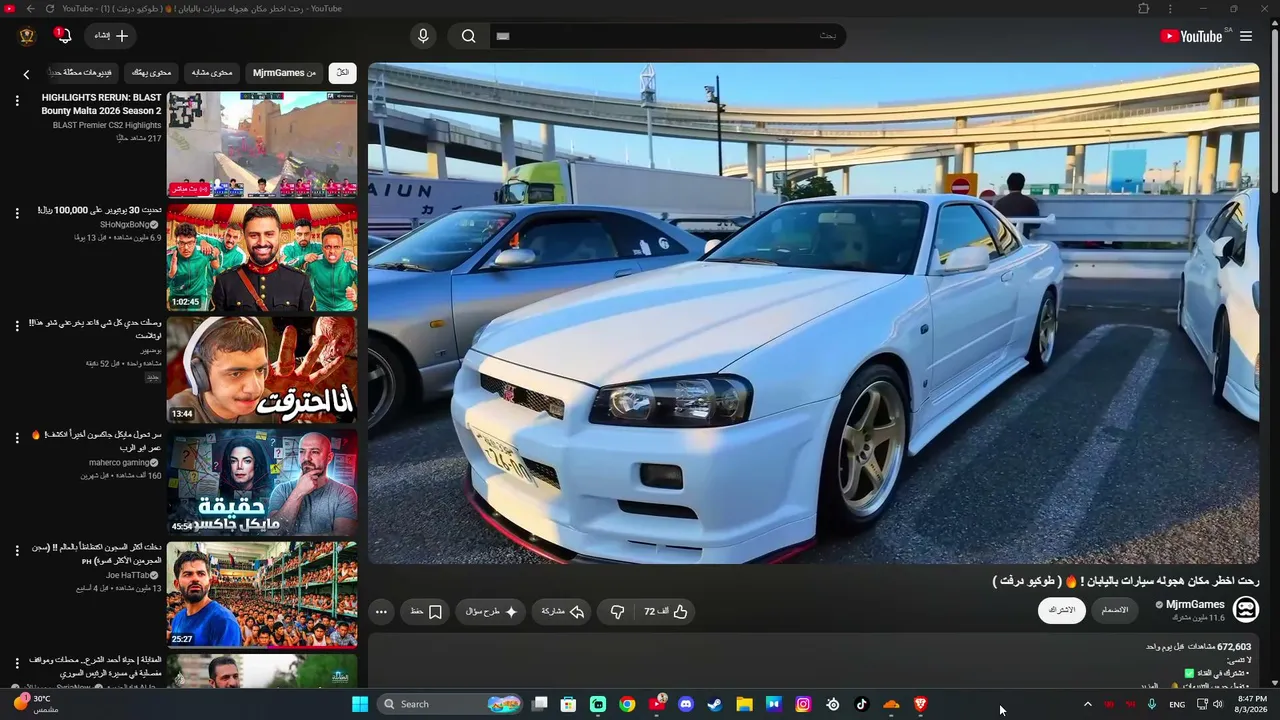Open the BLAST Bounty Malta live thumbnail
The image size is (1280, 720).
click(x=262, y=145)
